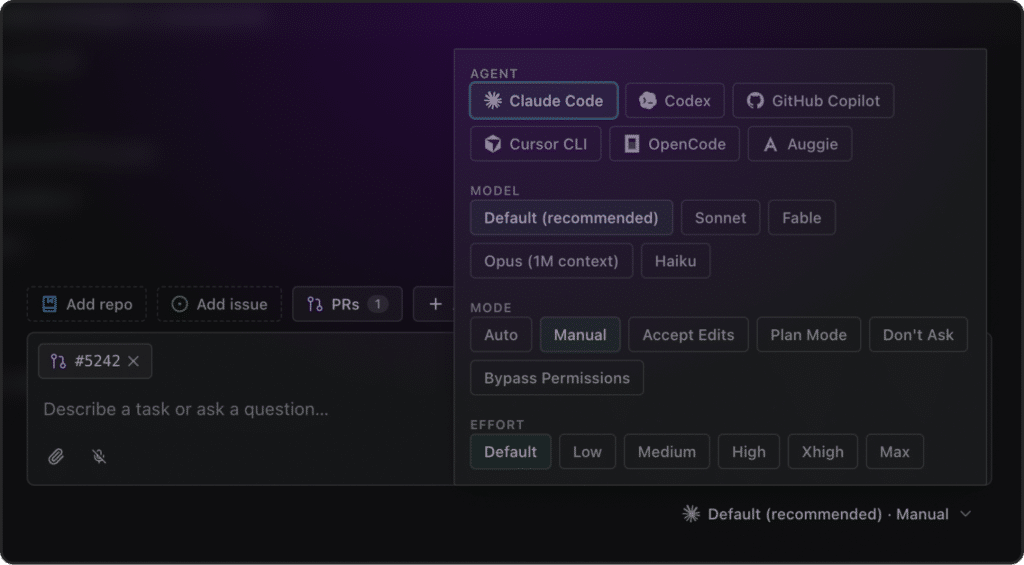The width and height of the screenshot is (1024, 565).
Task: Select the Claude Code agent
Action: [x=543, y=101]
